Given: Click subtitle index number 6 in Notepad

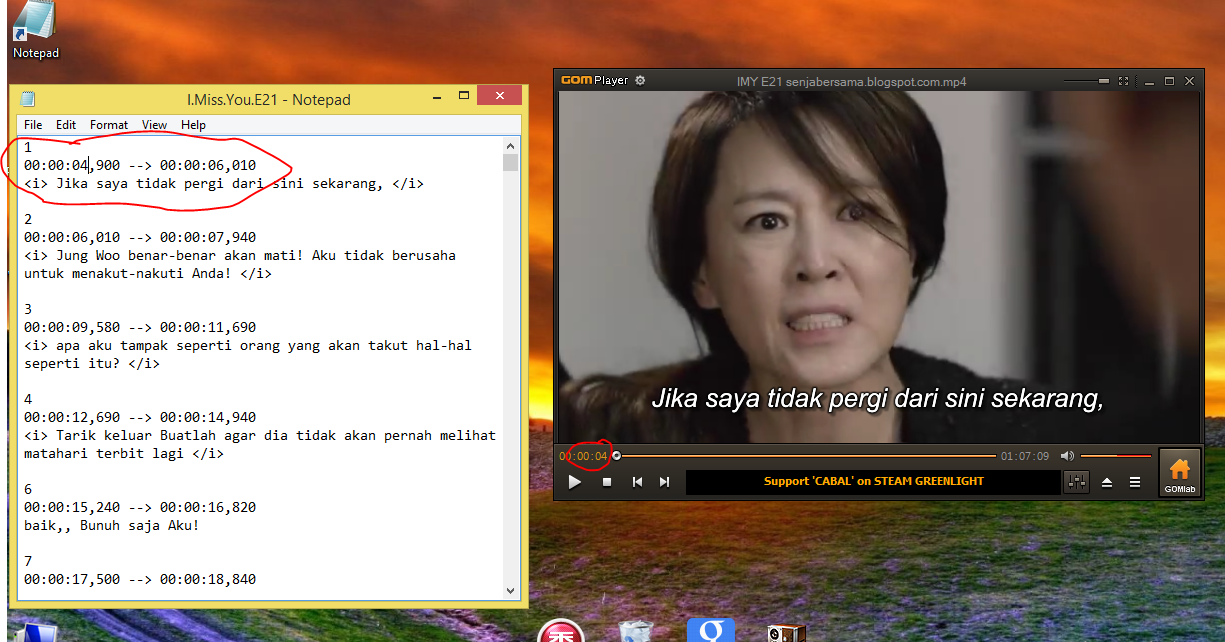Looking at the screenshot, I should pyautogui.click(x=28, y=489).
